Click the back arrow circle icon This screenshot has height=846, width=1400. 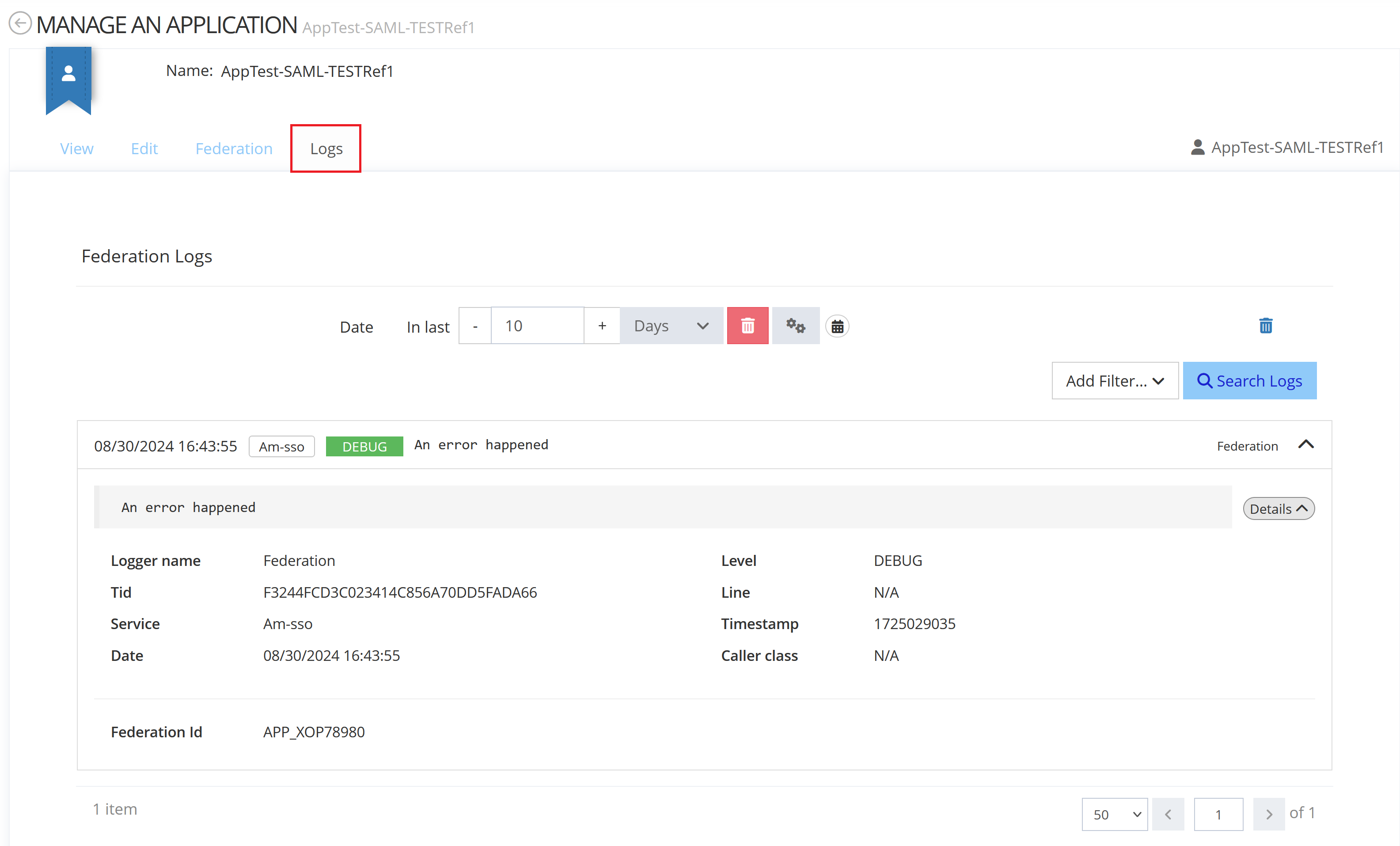click(x=20, y=24)
